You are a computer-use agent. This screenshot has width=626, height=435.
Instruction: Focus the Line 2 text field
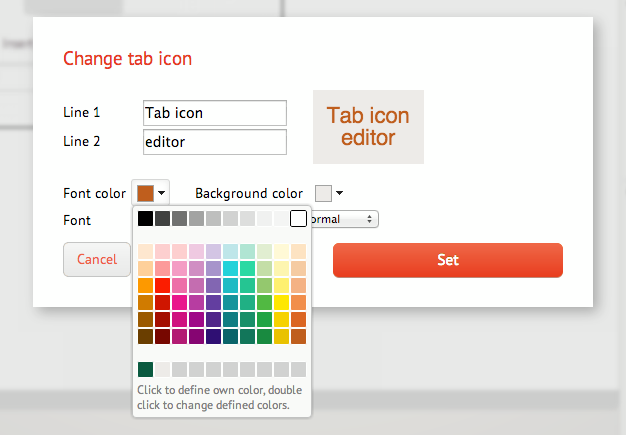tap(215, 142)
